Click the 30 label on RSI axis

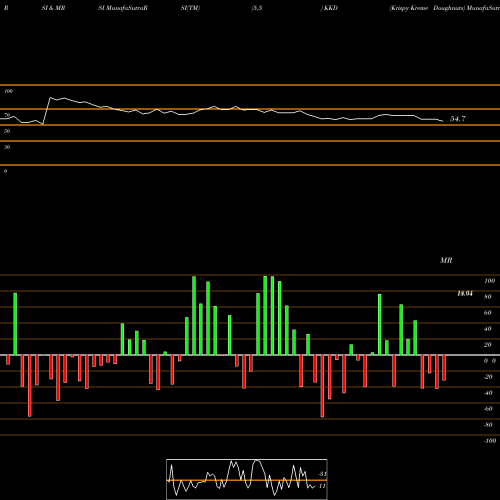[7, 147]
